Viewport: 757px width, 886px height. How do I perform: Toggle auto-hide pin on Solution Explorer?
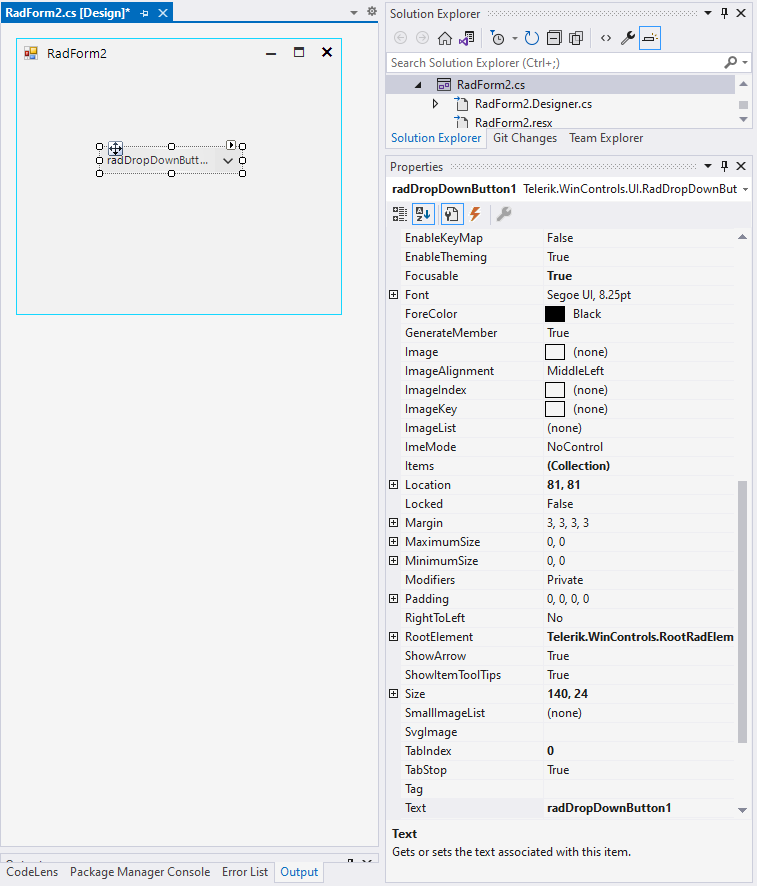pyautogui.click(x=724, y=13)
